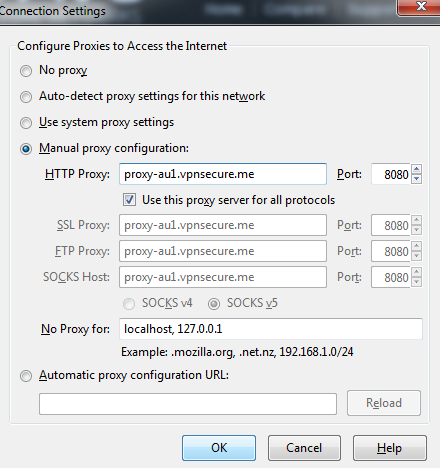Select Automatic proxy configuration URL option
Viewport: 440px width, 468px height.
(x=26, y=376)
